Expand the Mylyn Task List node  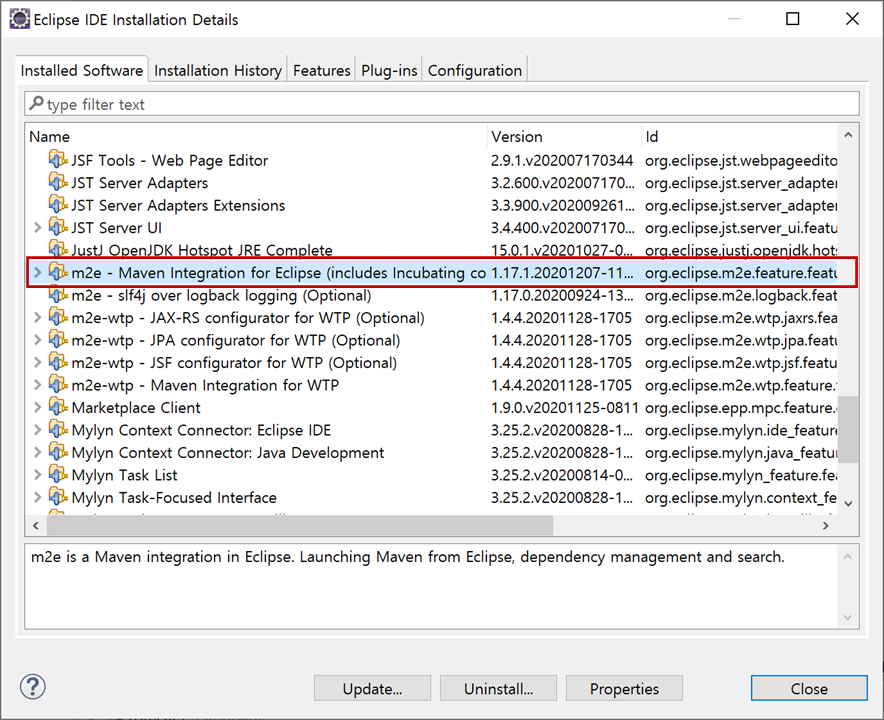(x=37, y=475)
